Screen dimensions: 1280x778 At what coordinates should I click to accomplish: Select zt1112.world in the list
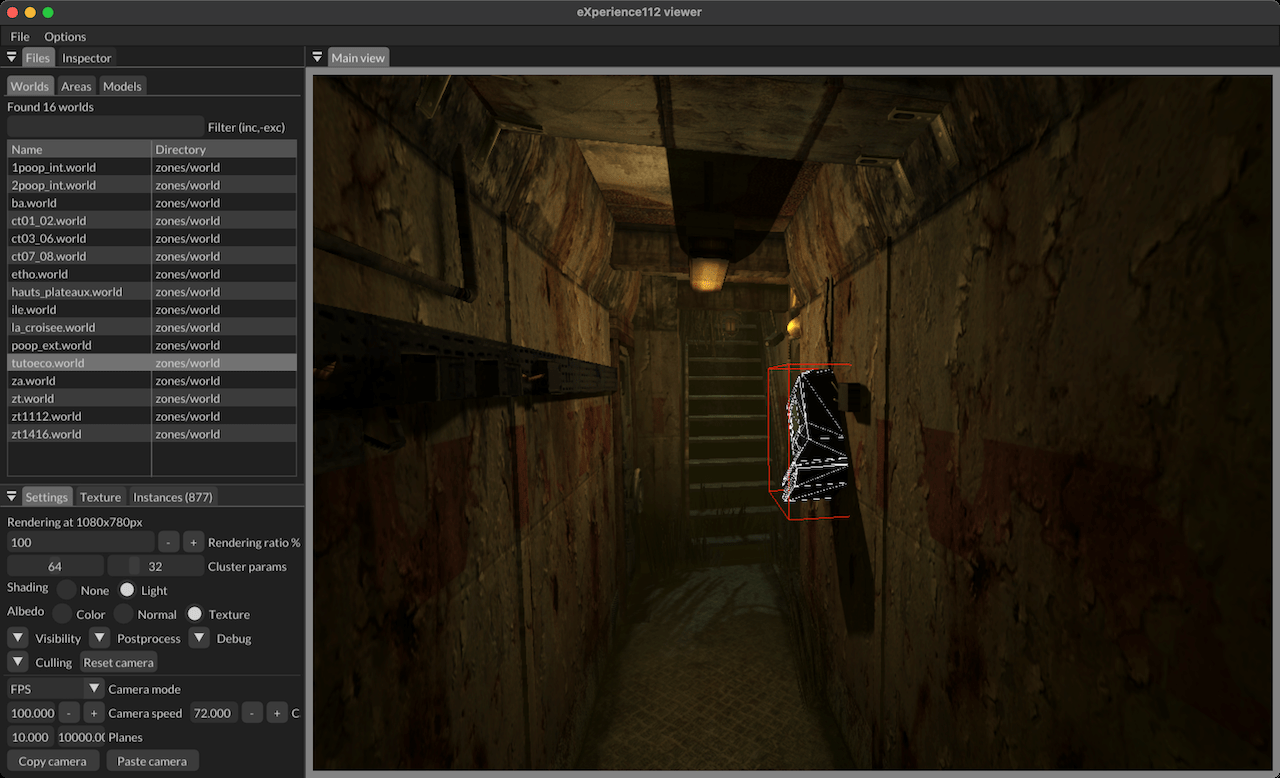tap(152, 417)
